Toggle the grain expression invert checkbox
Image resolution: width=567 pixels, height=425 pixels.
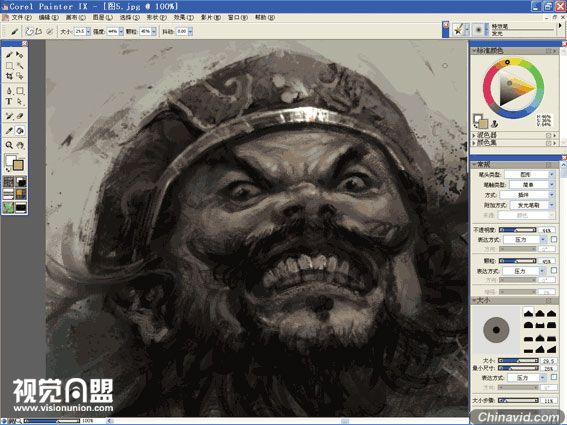[x=554, y=271]
